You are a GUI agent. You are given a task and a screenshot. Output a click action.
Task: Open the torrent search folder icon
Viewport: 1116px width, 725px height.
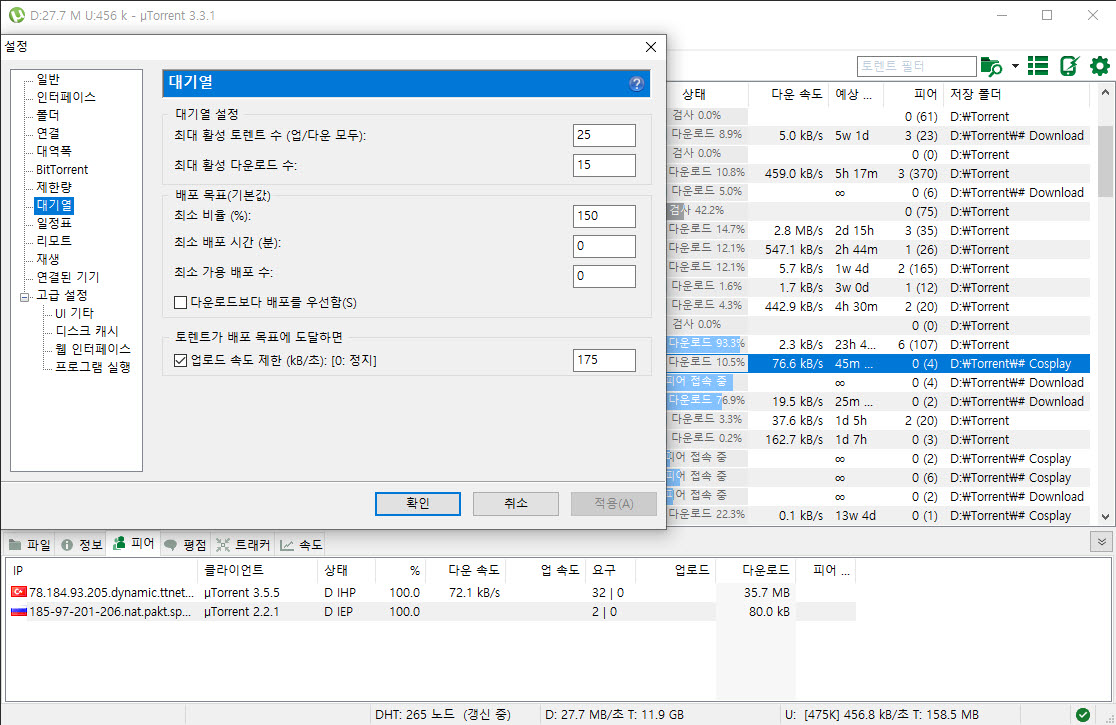pos(991,66)
